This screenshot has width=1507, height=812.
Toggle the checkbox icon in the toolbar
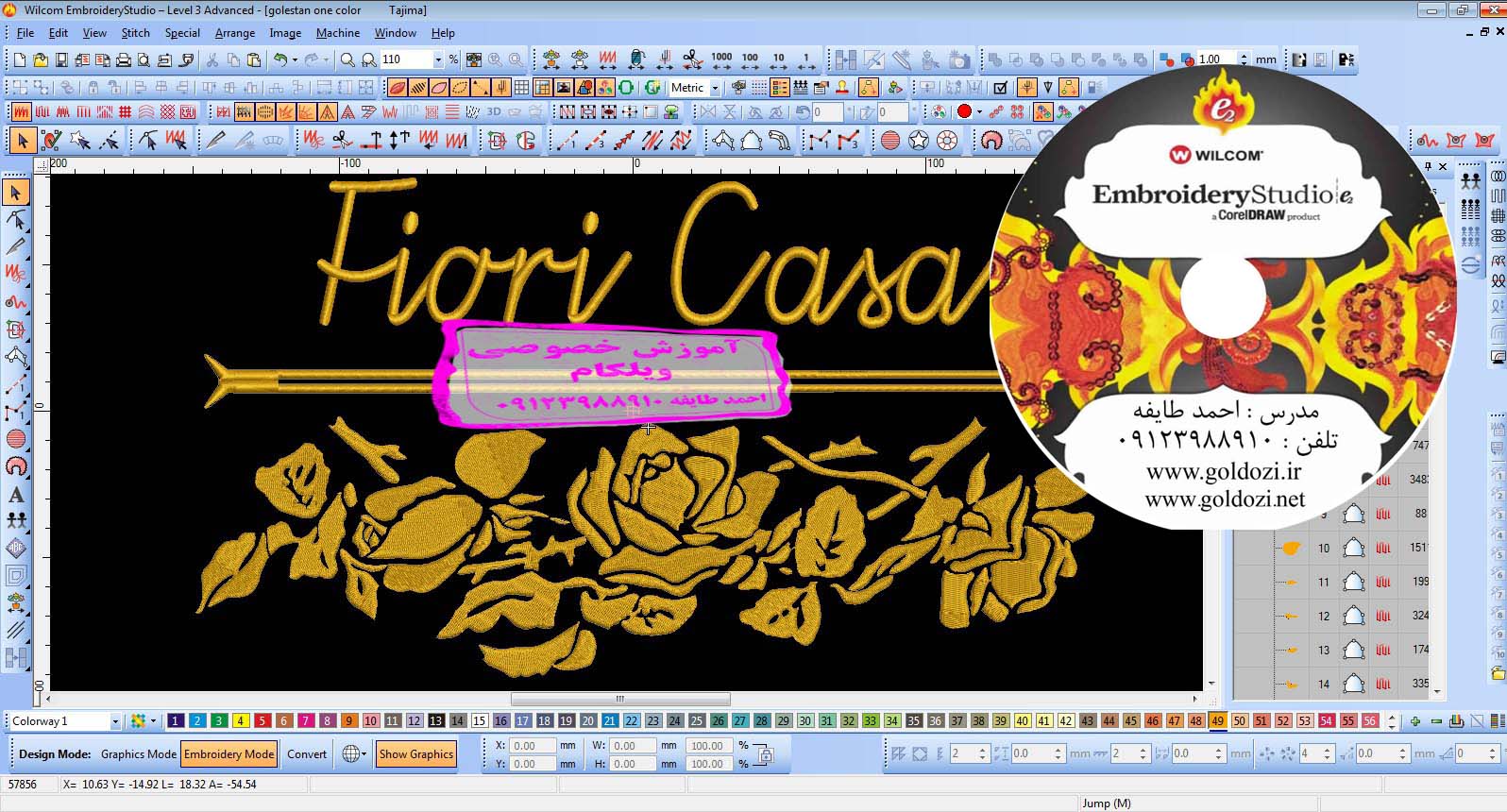point(1001,88)
